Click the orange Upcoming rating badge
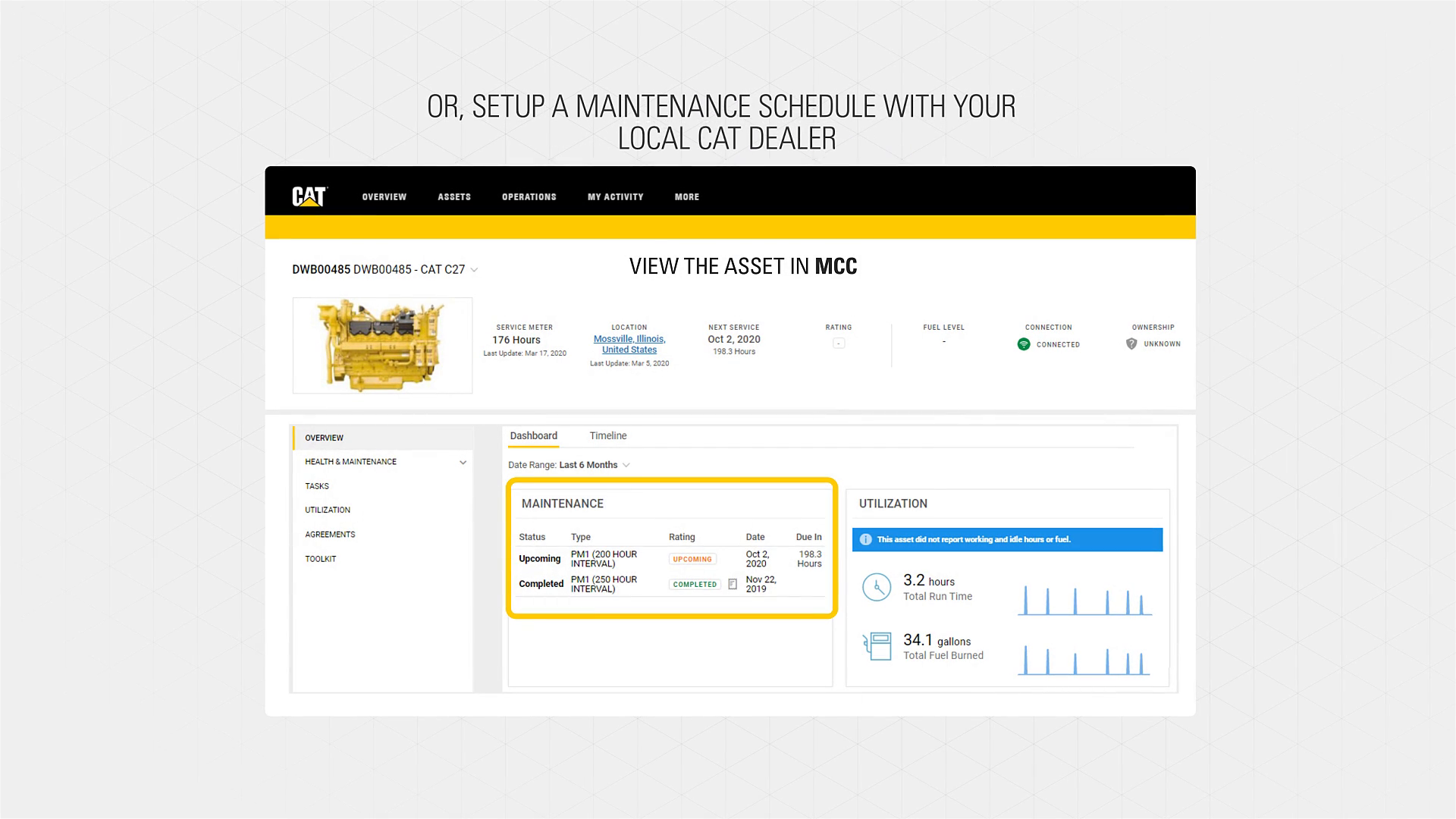 pos(692,559)
